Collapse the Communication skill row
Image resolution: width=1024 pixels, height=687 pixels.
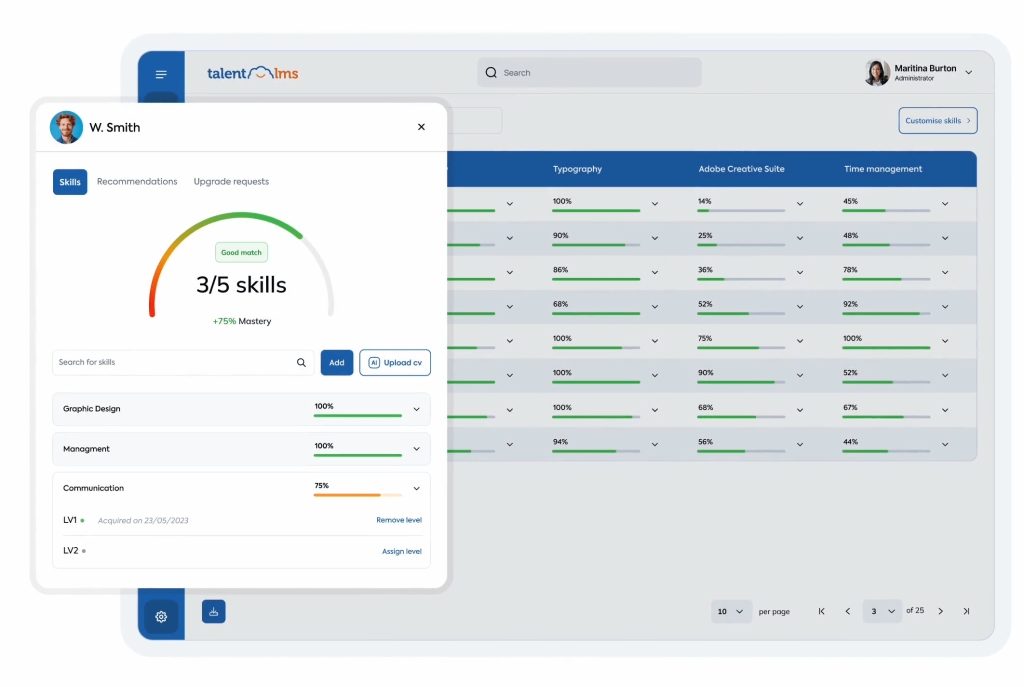(417, 489)
